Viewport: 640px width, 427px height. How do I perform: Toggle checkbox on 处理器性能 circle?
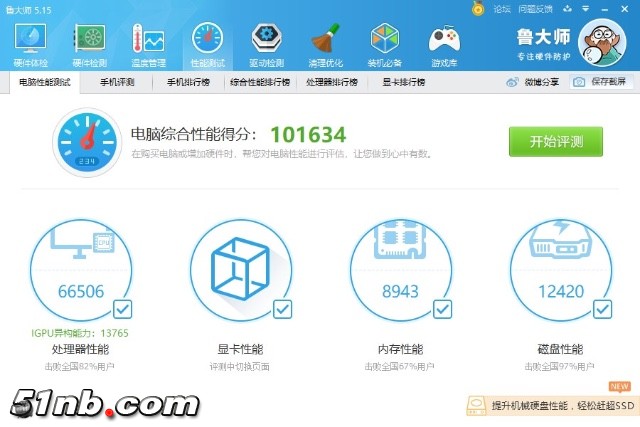[x=122, y=309]
